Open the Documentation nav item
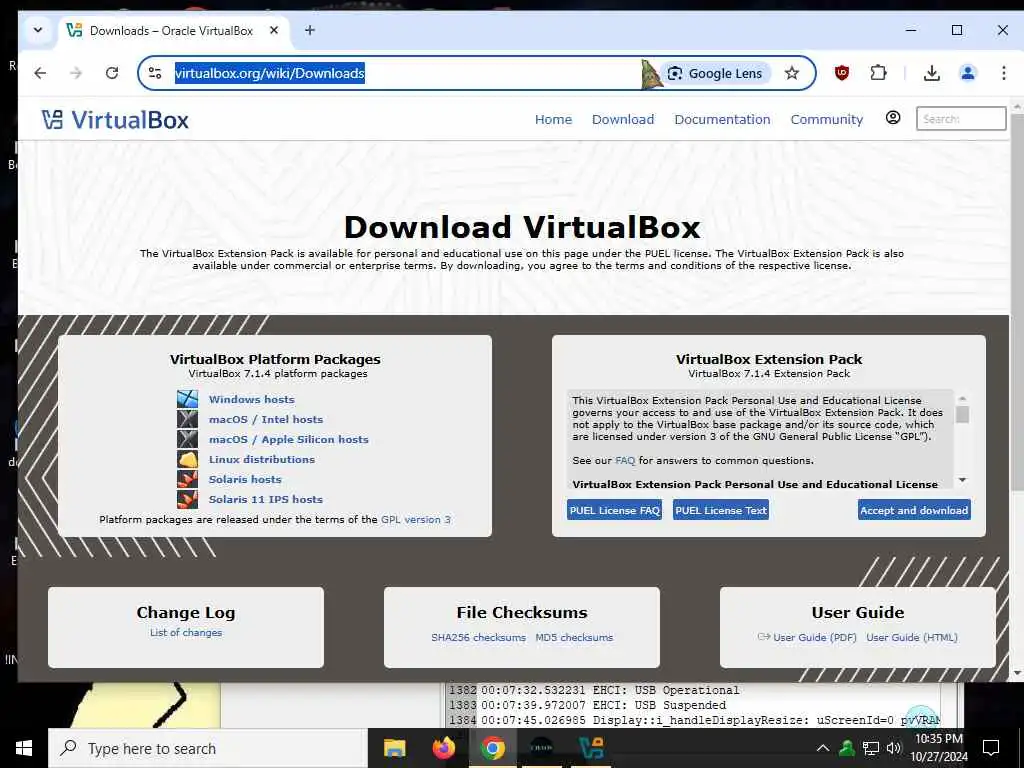The height and width of the screenshot is (768, 1024). coord(722,120)
